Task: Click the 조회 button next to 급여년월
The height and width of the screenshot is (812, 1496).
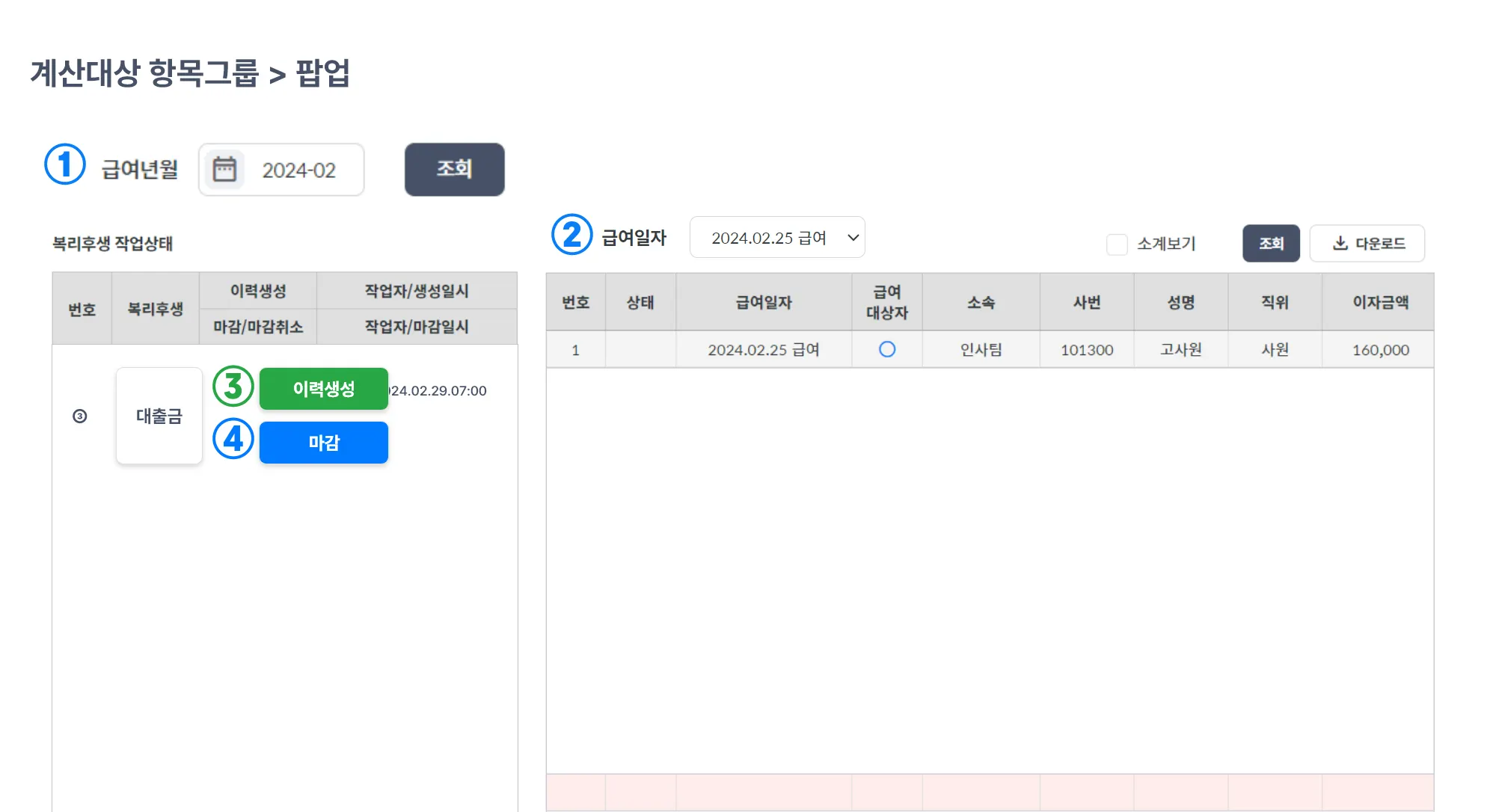Action: click(x=454, y=169)
